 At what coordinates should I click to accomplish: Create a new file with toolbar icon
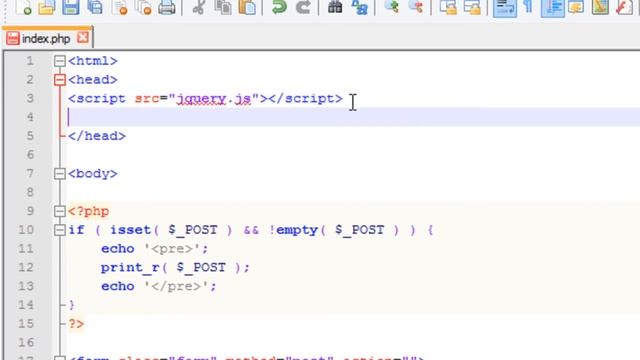click(23, 7)
